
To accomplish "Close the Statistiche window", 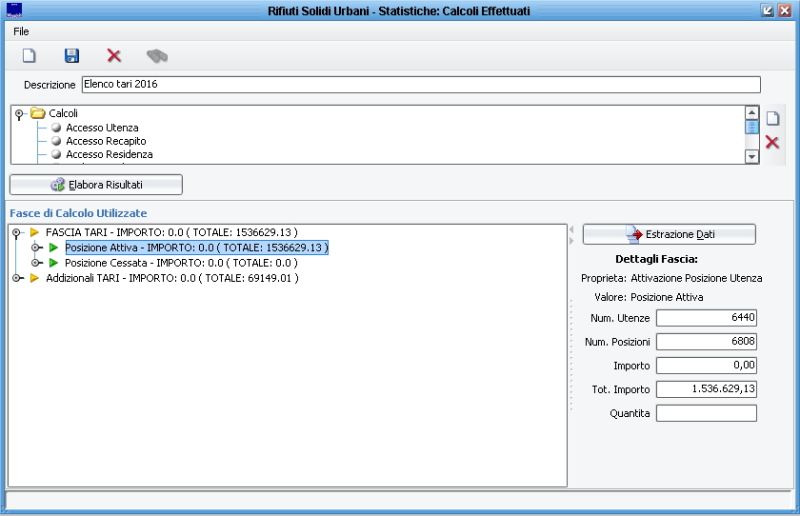I will pyautogui.click(x=785, y=10).
